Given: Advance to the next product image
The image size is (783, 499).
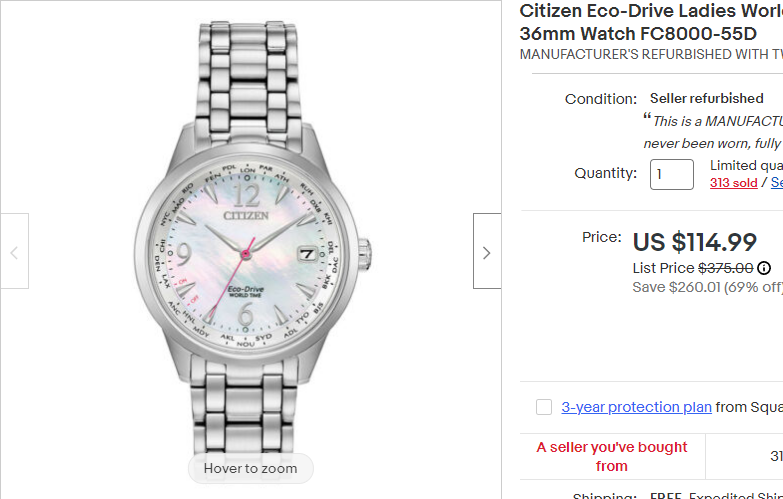Looking at the screenshot, I should click(486, 252).
